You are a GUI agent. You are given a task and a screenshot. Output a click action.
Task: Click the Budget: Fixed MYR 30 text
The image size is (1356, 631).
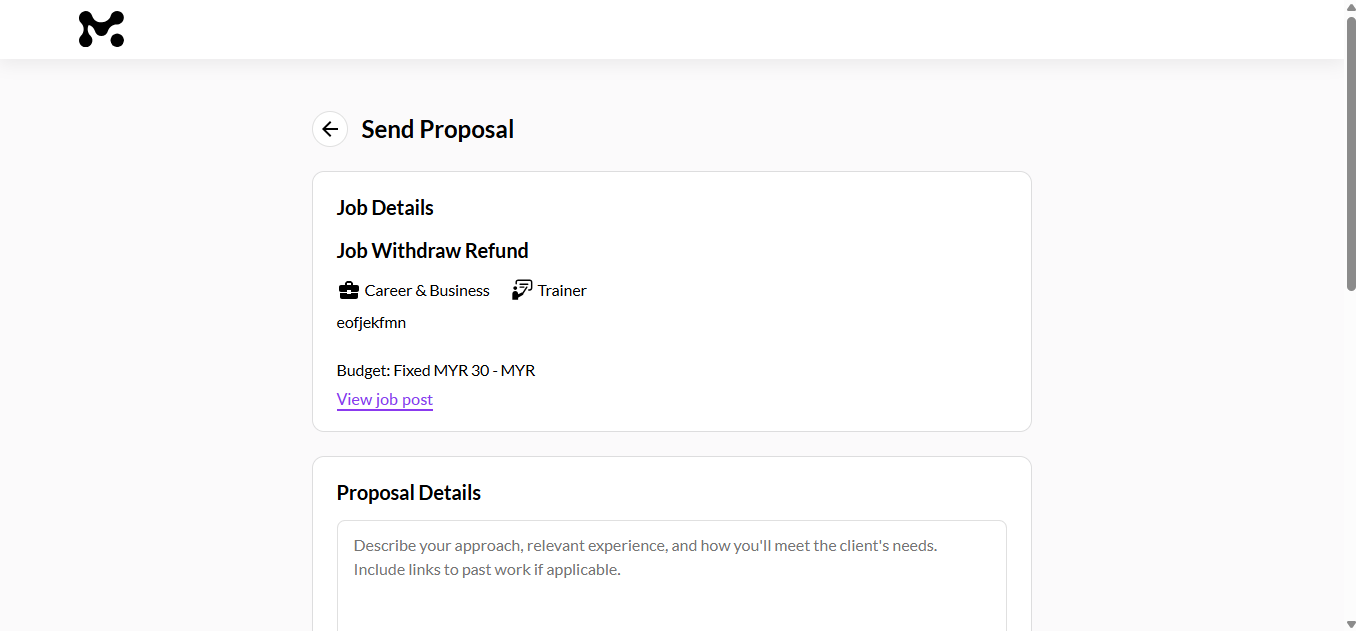coord(436,370)
